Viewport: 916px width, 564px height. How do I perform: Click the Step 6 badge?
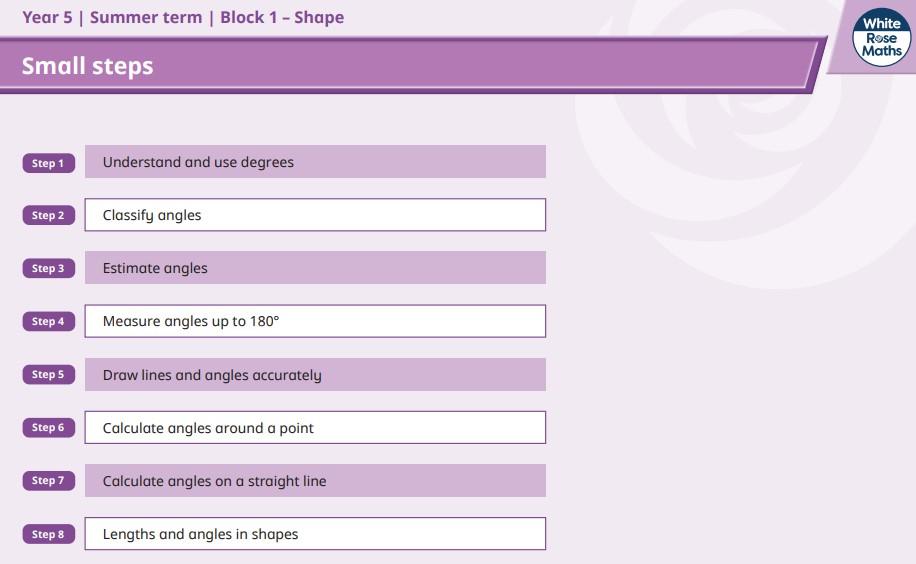48,428
